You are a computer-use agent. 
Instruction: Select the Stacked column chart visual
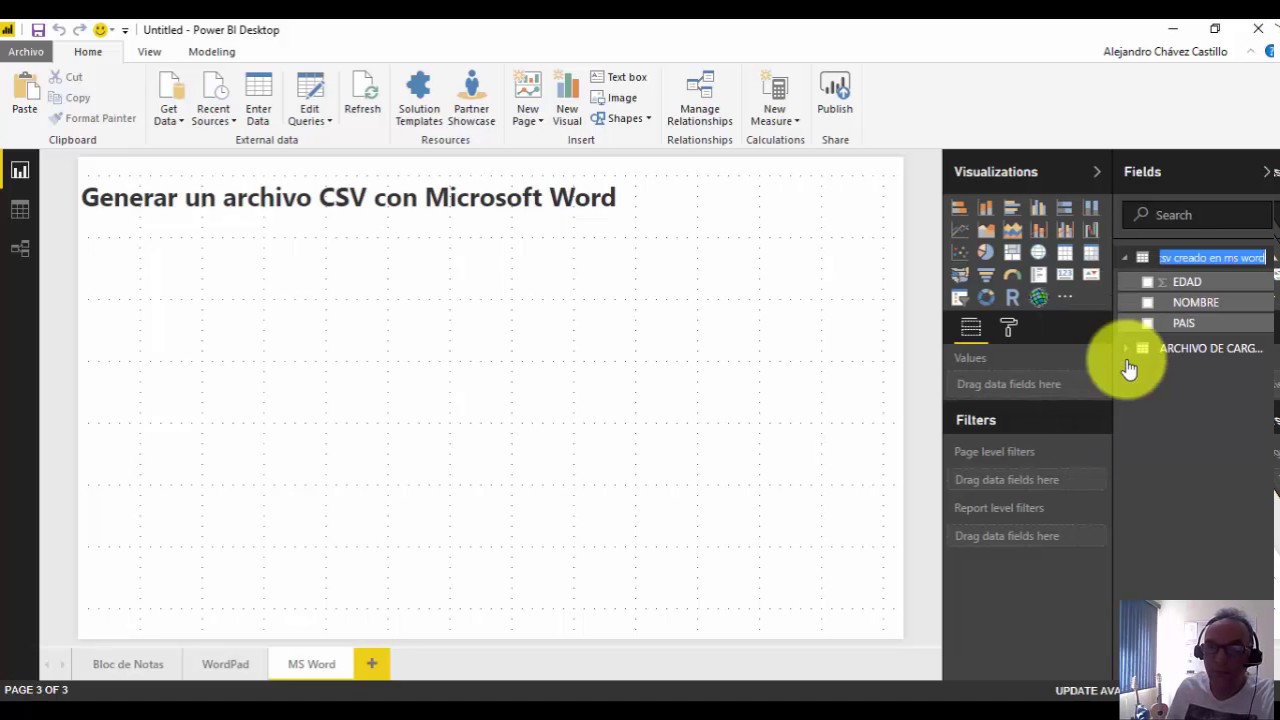pyautogui.click(x=986, y=208)
